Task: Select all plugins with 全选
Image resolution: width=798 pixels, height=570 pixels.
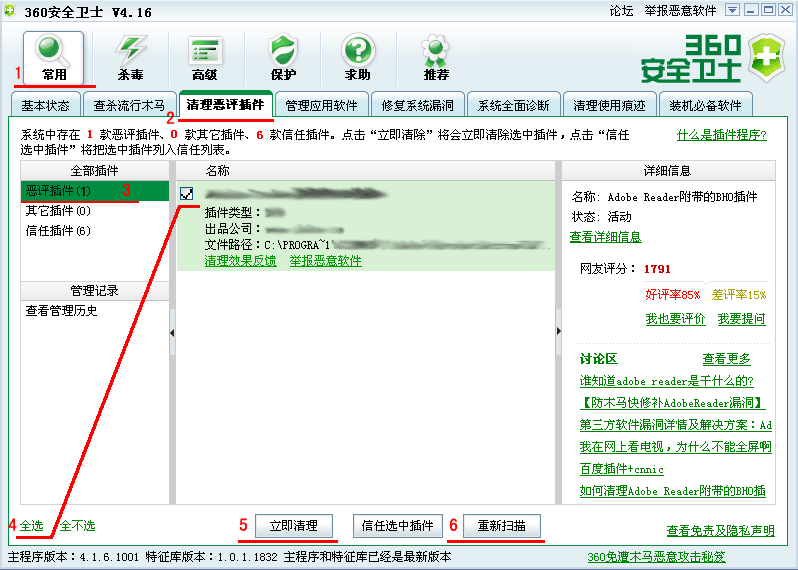Action: tap(31, 525)
